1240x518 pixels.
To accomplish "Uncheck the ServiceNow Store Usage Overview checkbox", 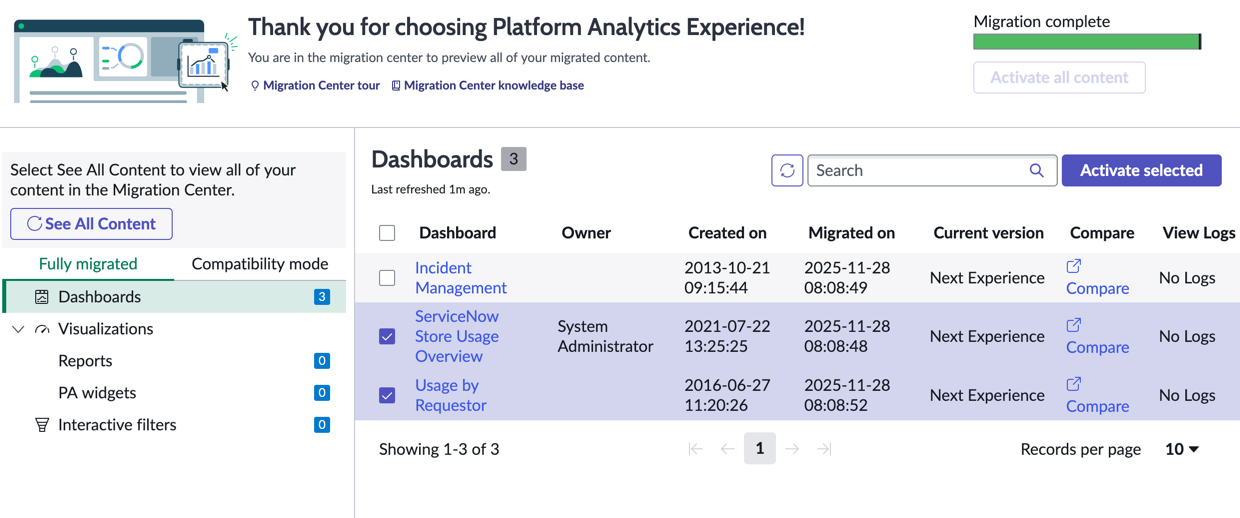I will click(x=387, y=337).
